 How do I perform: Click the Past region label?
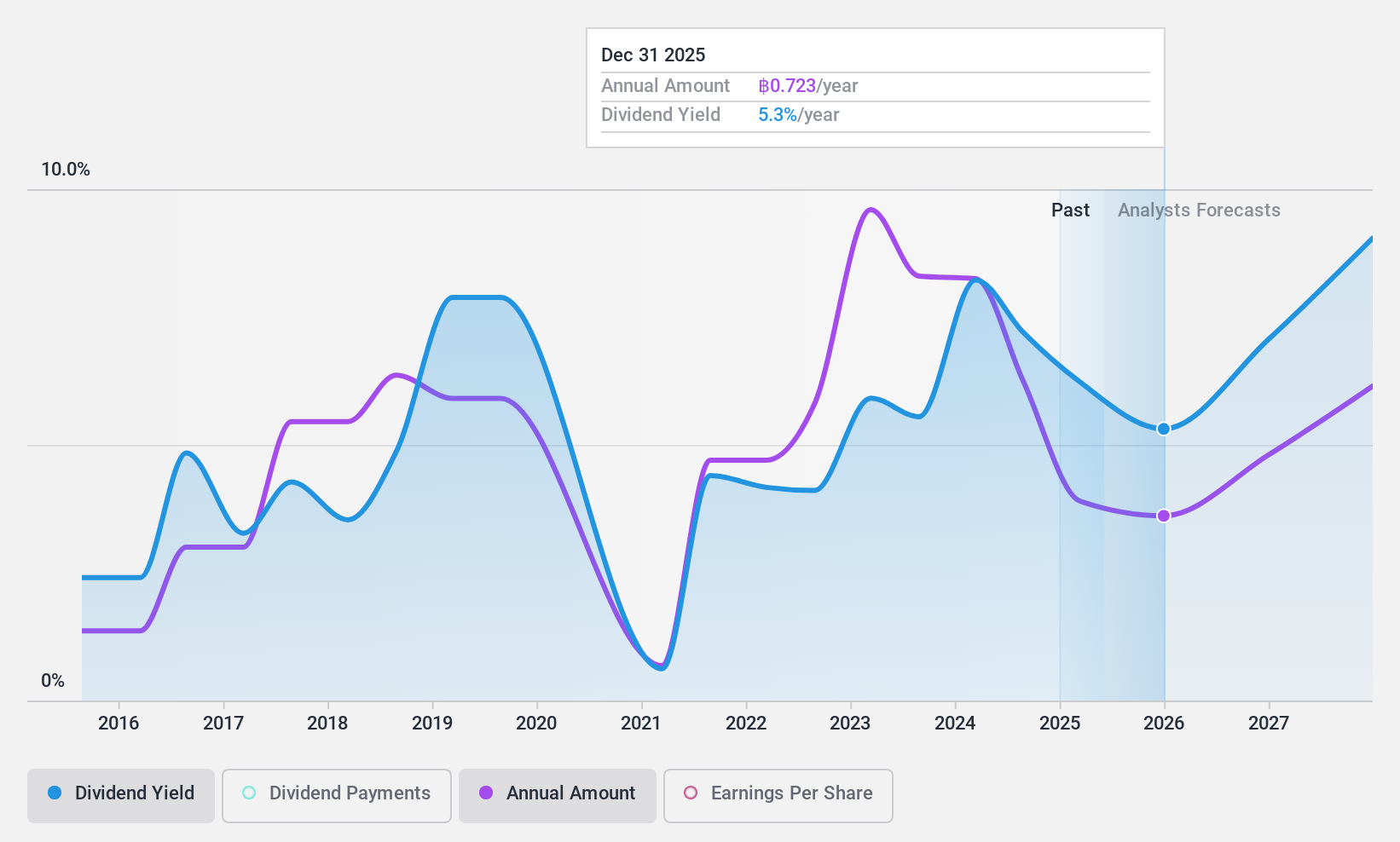point(1070,210)
